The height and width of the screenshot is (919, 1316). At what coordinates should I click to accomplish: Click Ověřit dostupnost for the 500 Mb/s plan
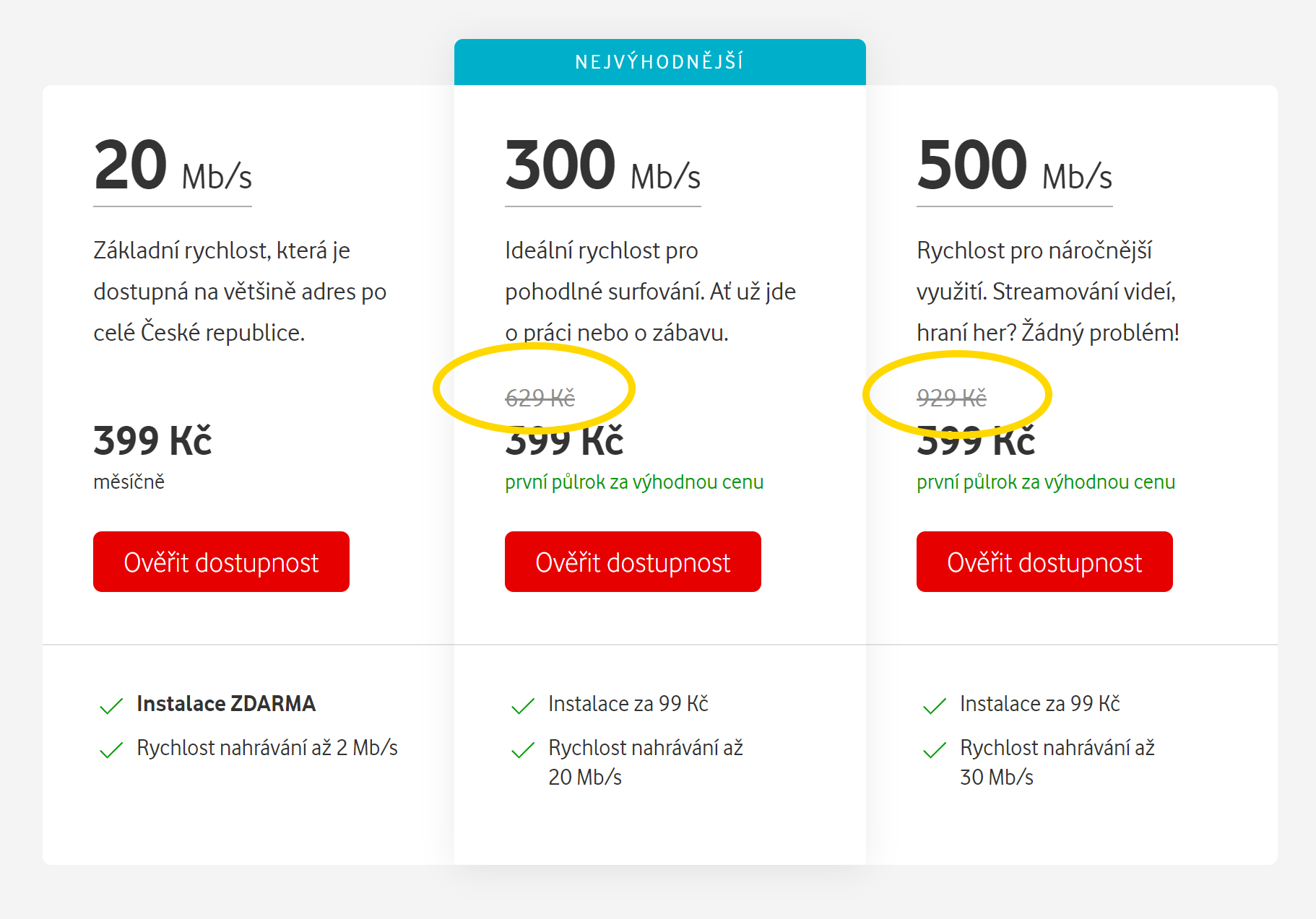click(1044, 562)
